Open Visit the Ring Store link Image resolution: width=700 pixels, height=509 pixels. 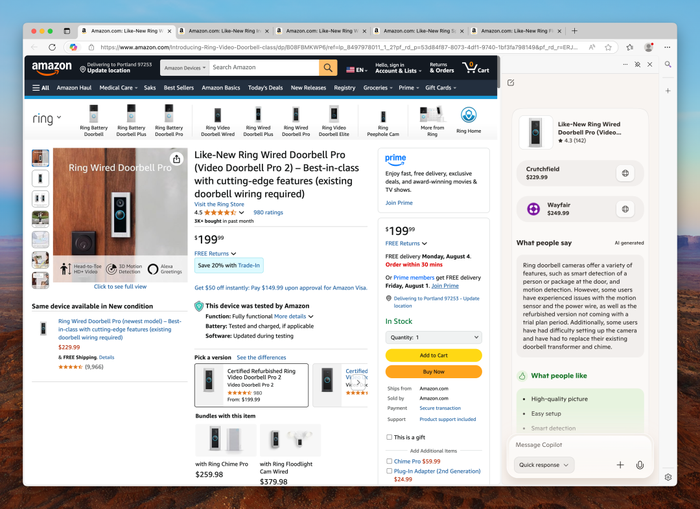click(219, 204)
